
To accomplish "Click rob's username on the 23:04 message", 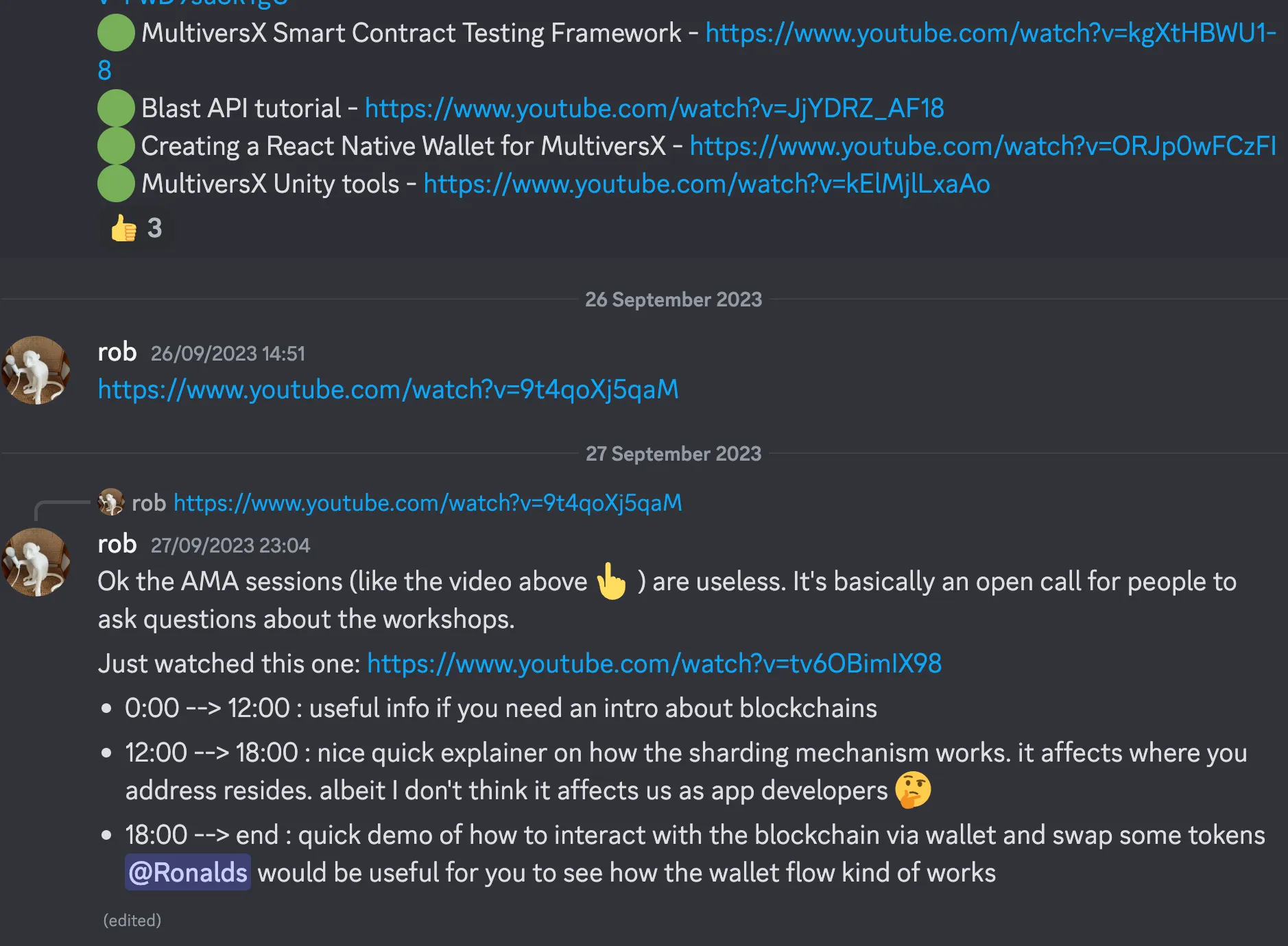I will pos(117,544).
